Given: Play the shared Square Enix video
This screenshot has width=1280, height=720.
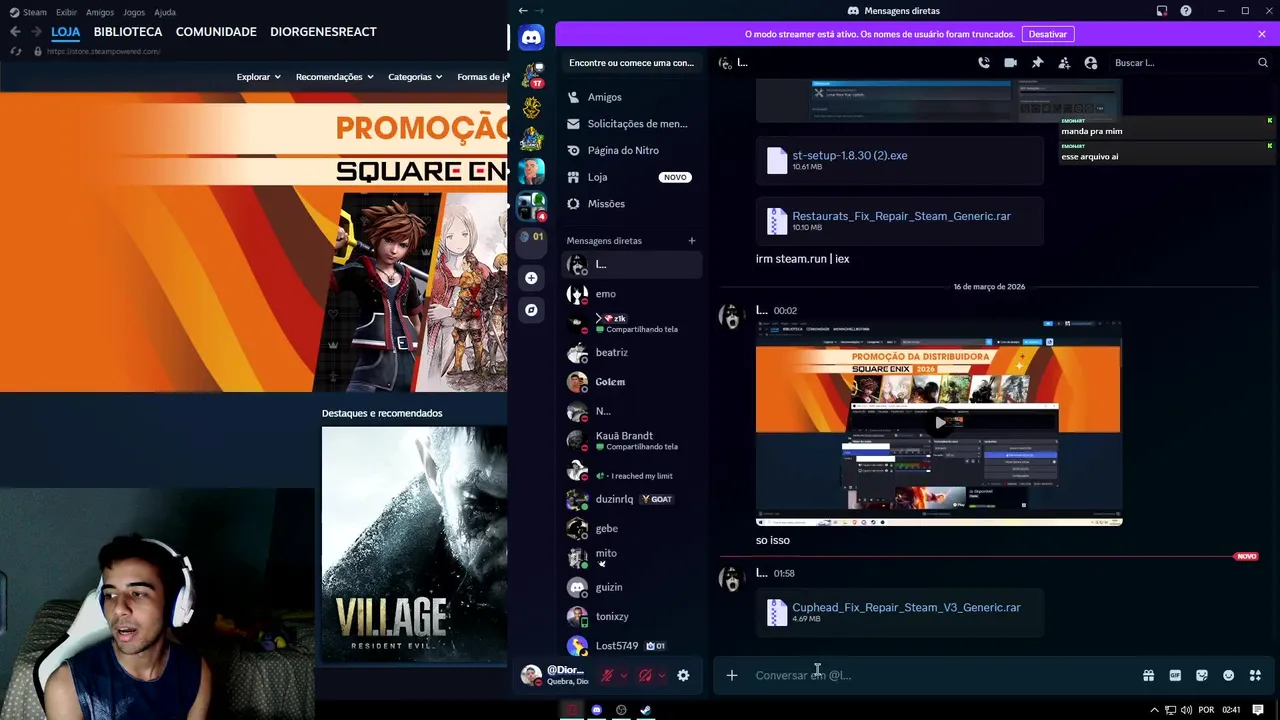Looking at the screenshot, I should pos(939,422).
